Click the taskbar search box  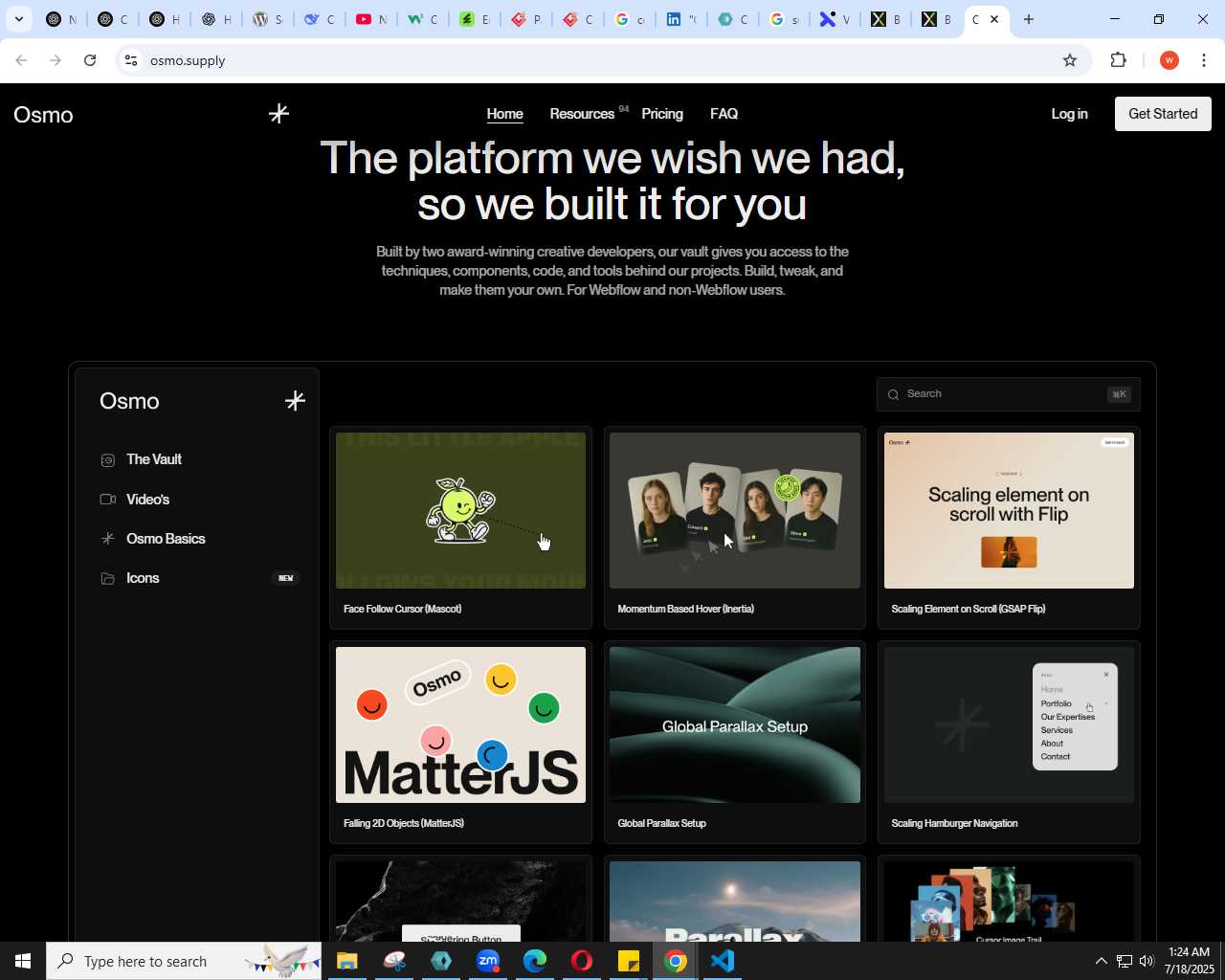[184, 961]
